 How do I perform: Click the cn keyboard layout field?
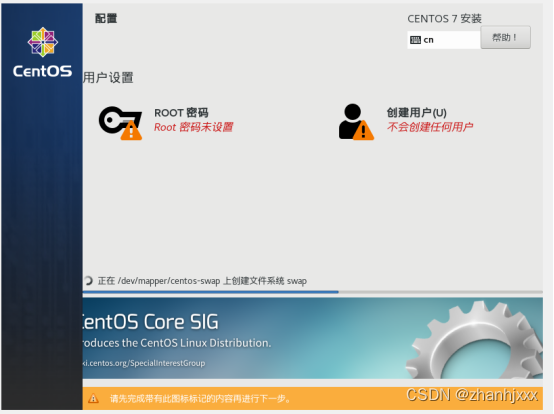pyautogui.click(x=444, y=40)
